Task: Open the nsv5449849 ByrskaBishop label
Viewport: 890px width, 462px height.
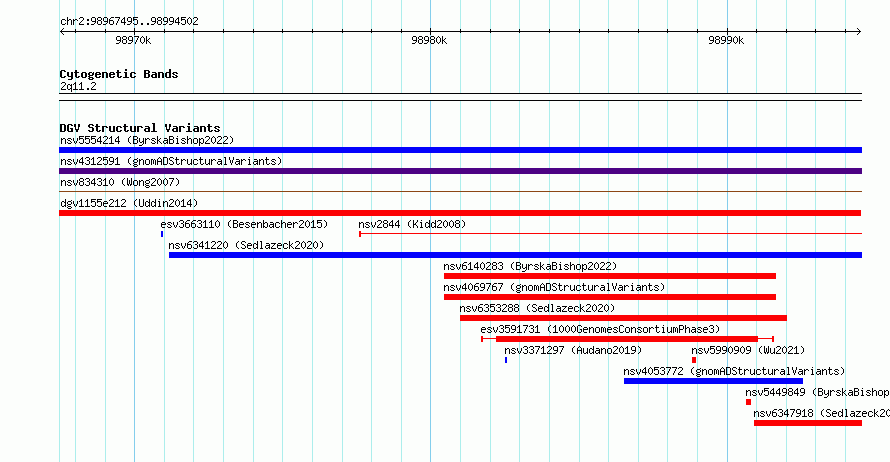Action: point(817,392)
